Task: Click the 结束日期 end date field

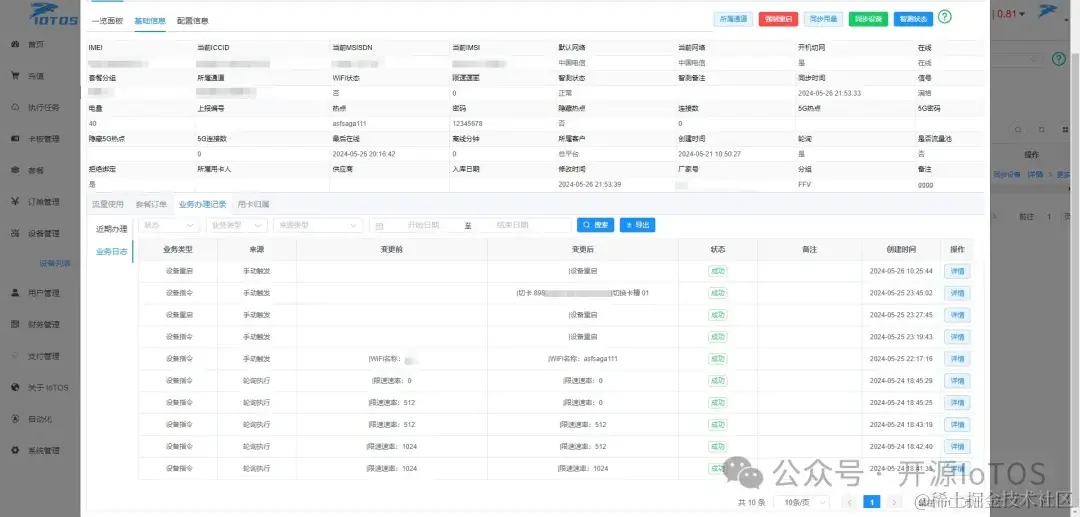Action: [x=512, y=225]
